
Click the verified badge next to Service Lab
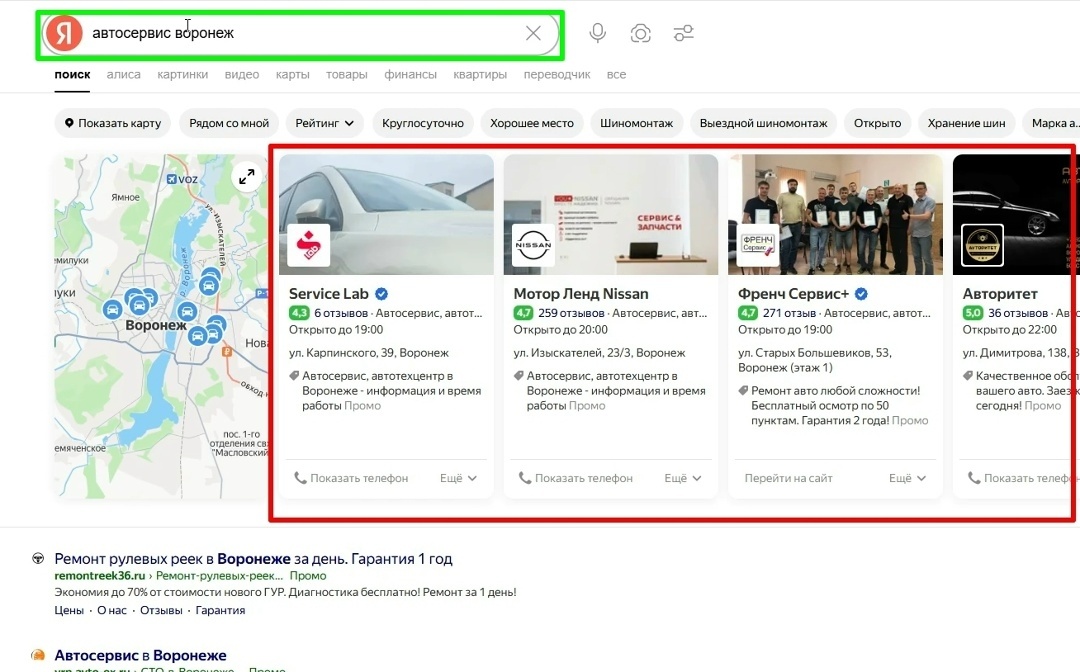tap(382, 294)
